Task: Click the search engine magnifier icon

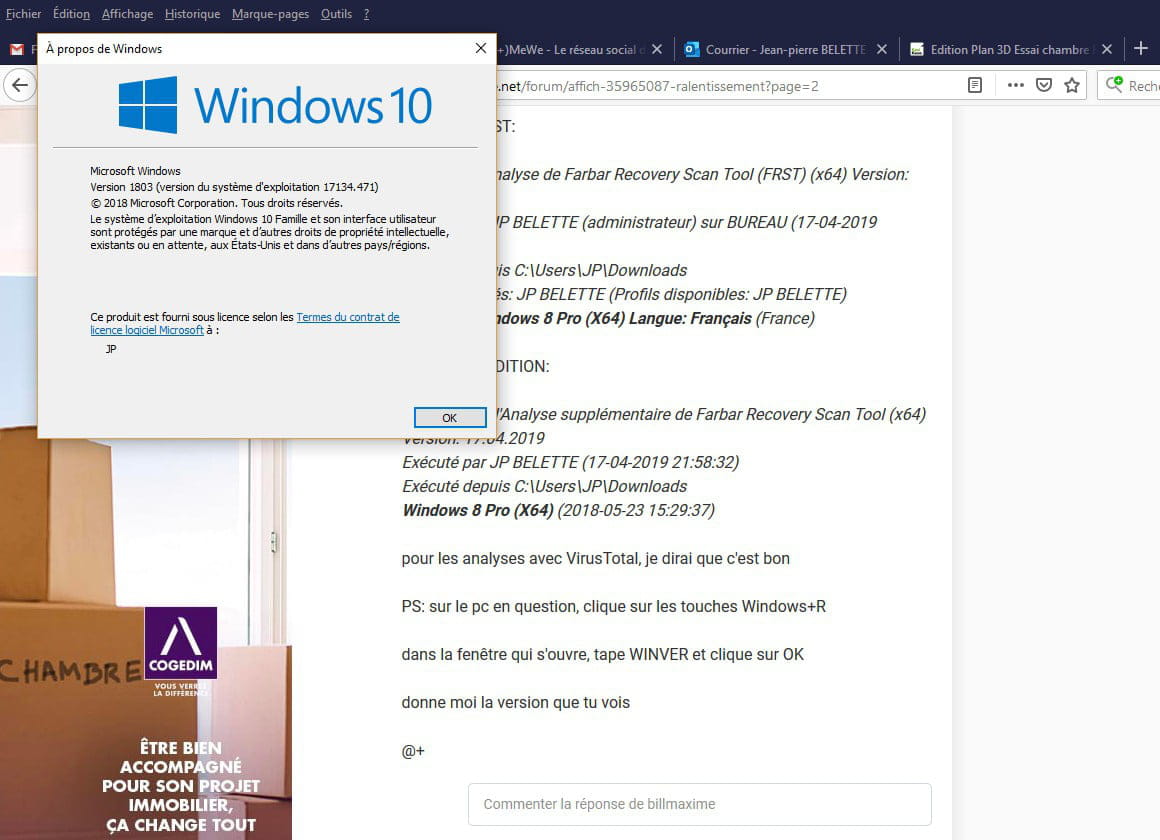Action: (1114, 85)
